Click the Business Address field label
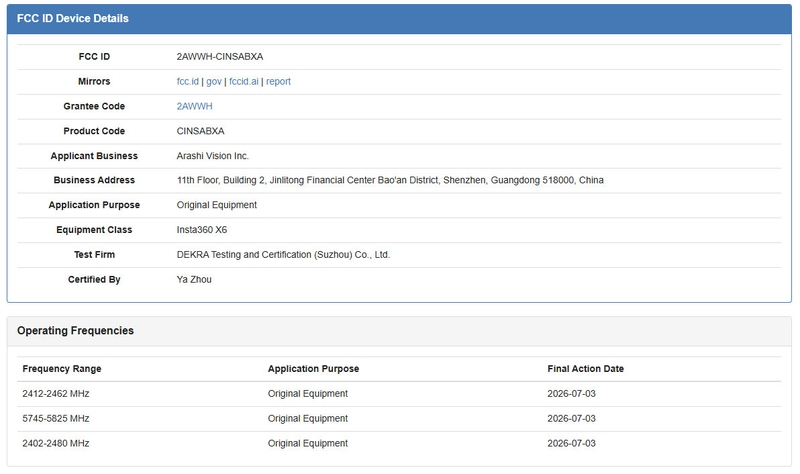 (x=94, y=180)
